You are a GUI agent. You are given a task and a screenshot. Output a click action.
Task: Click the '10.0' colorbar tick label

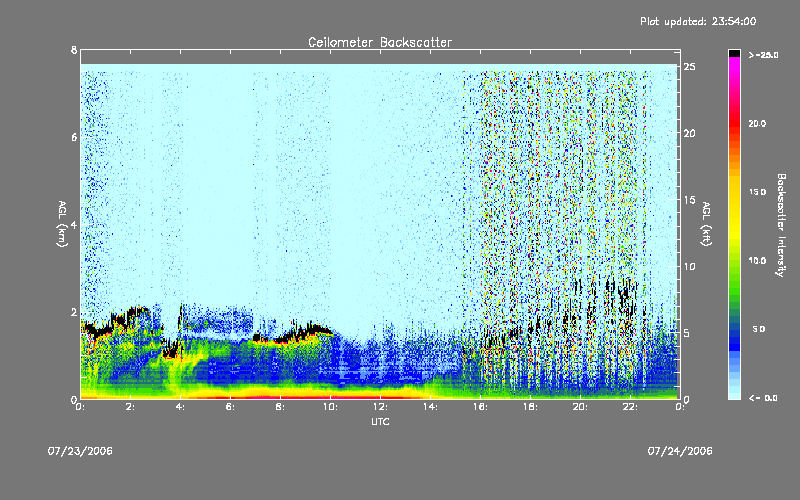click(757, 261)
